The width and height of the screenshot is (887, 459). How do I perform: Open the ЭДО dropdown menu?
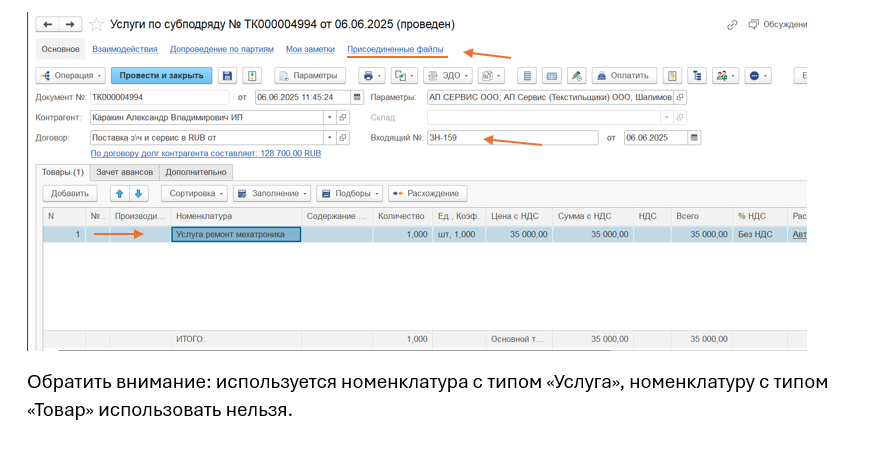pyautogui.click(x=447, y=76)
